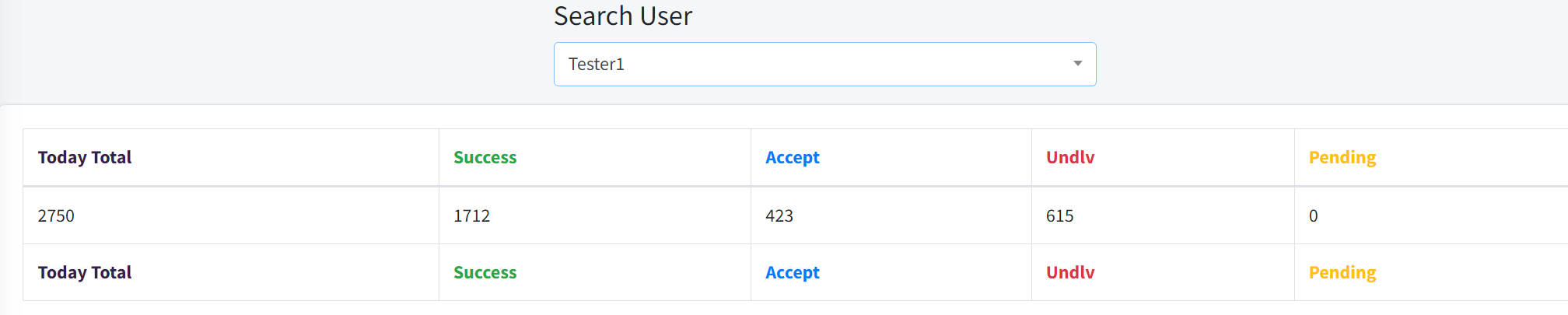Click the blue Accept header in header row

pos(793,158)
